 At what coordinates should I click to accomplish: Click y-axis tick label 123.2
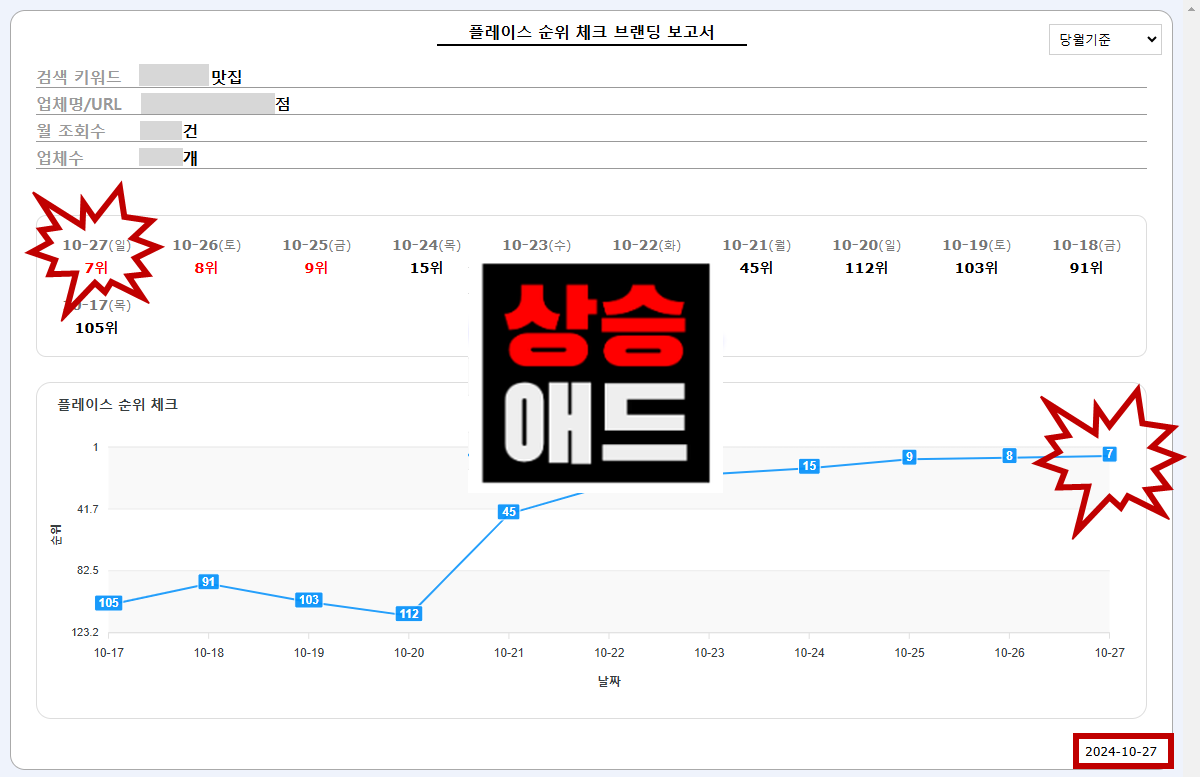[84, 632]
